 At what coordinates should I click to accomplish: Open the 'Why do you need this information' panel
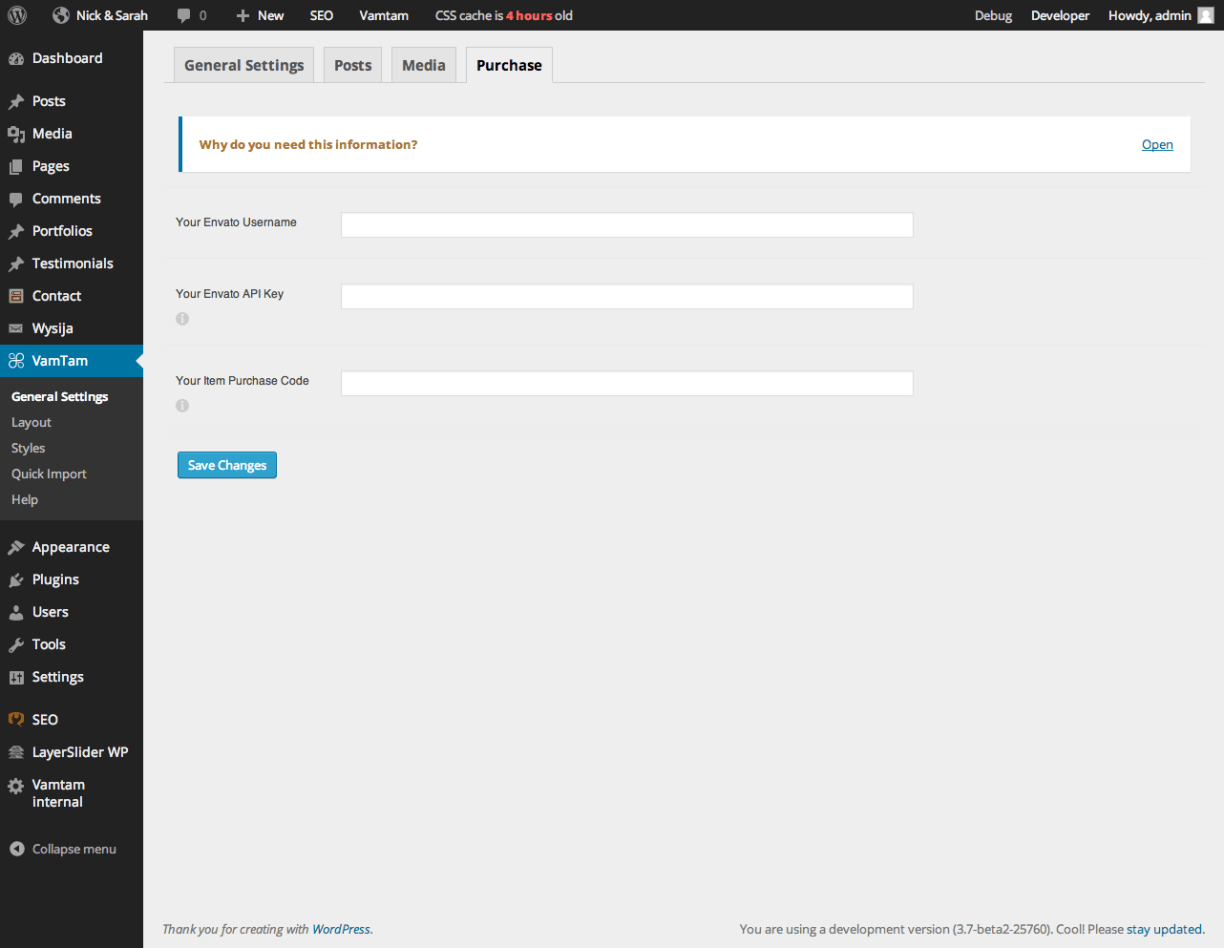click(x=1157, y=145)
